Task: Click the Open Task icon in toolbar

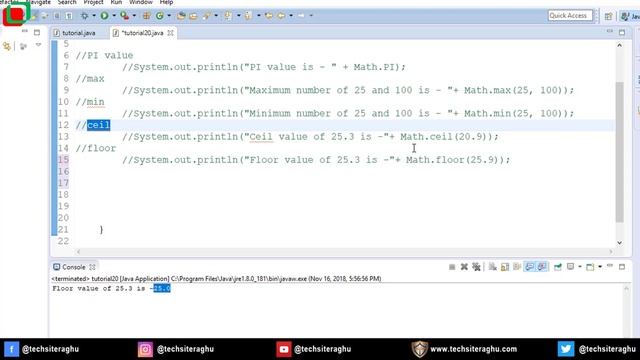Action: click(x=193, y=16)
